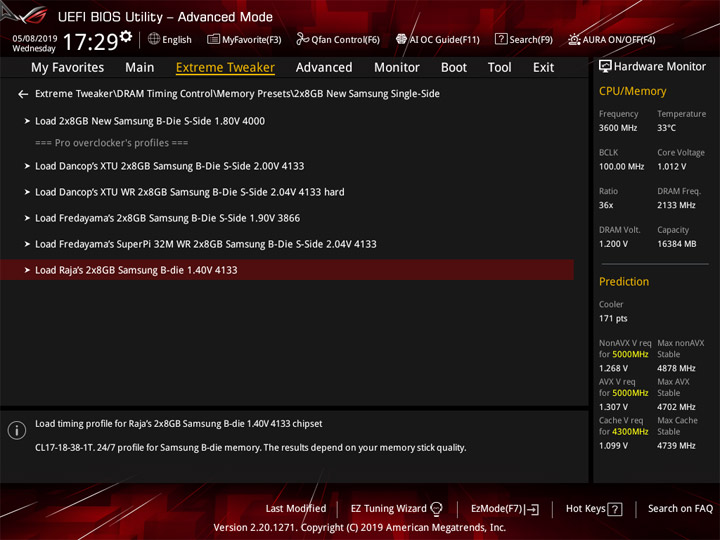Click the Pro overclocker's profiles heading
Screen dimensions: 720x540
112,143
